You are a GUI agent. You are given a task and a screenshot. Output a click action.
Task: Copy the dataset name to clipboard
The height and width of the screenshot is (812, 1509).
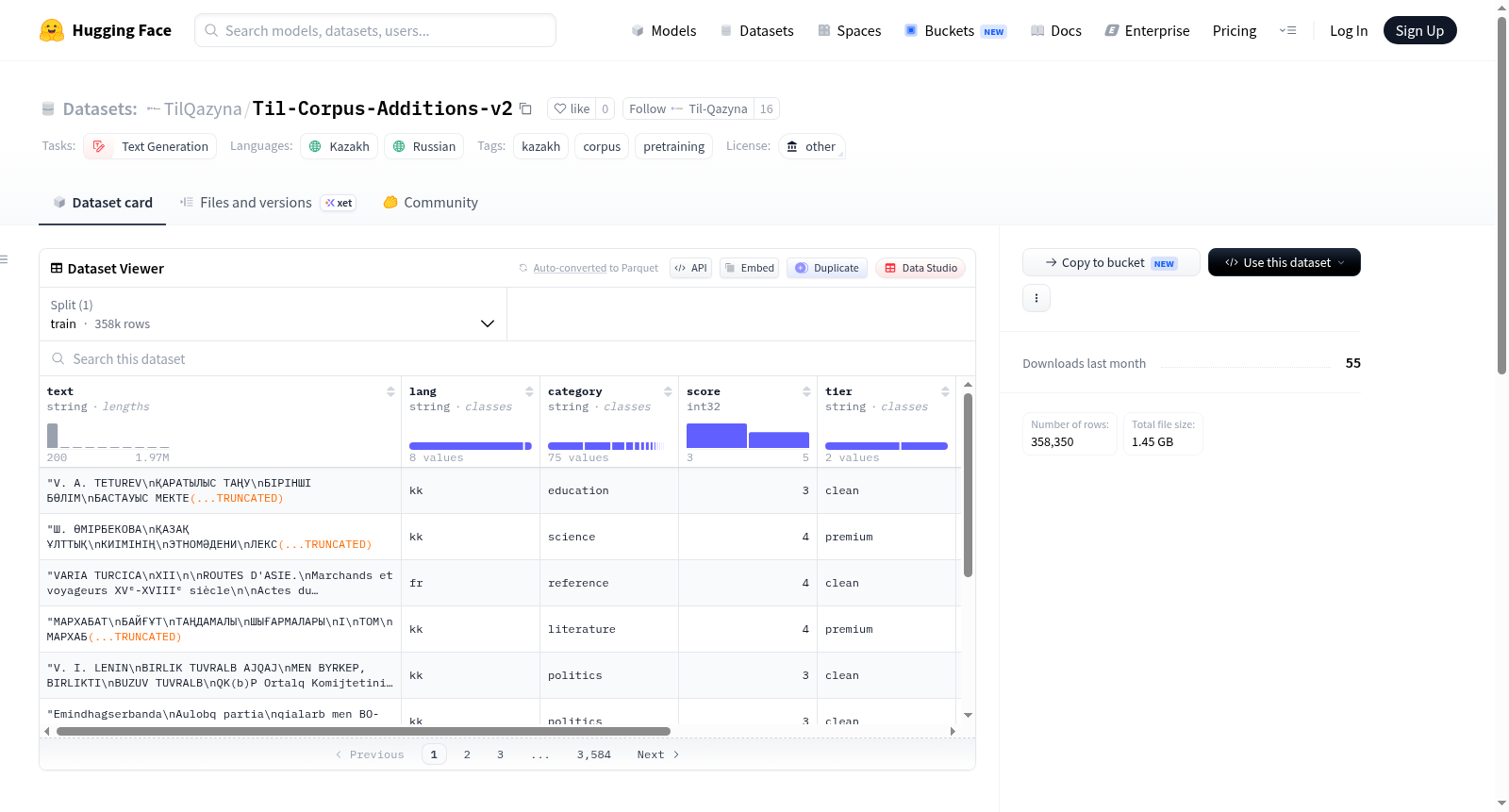pyautogui.click(x=526, y=109)
